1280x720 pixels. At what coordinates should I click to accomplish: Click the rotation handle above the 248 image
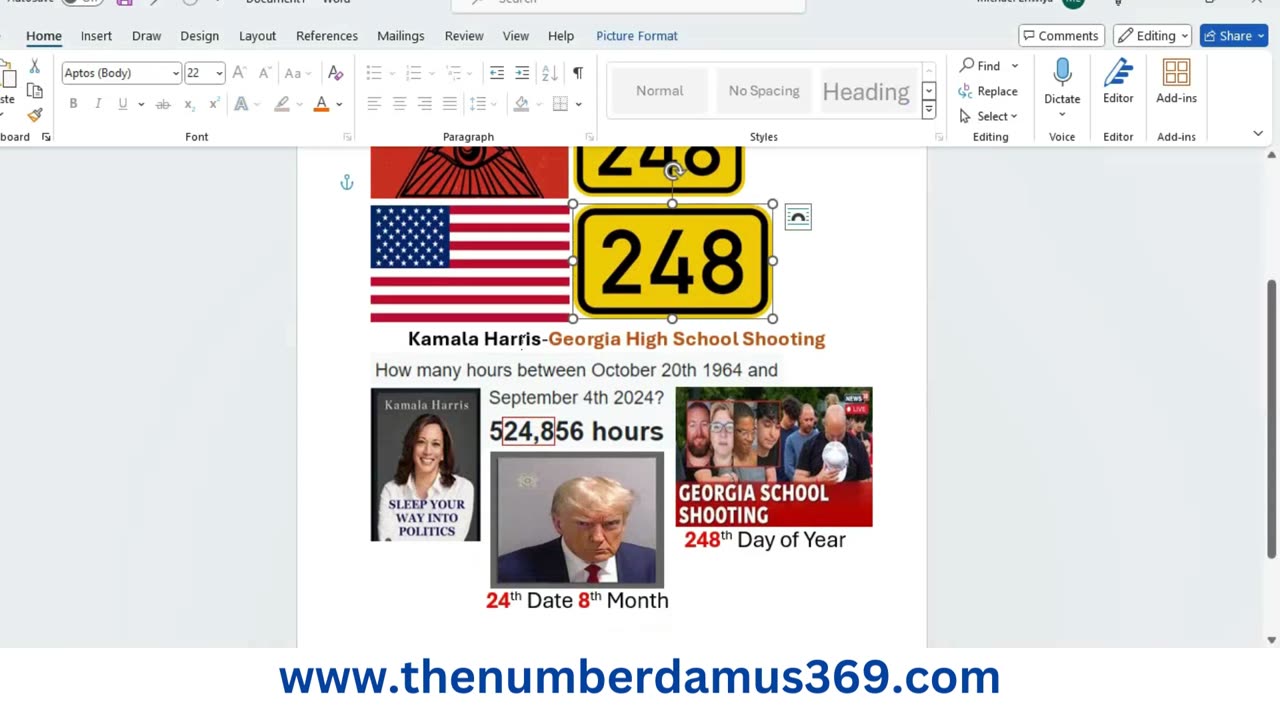(673, 171)
